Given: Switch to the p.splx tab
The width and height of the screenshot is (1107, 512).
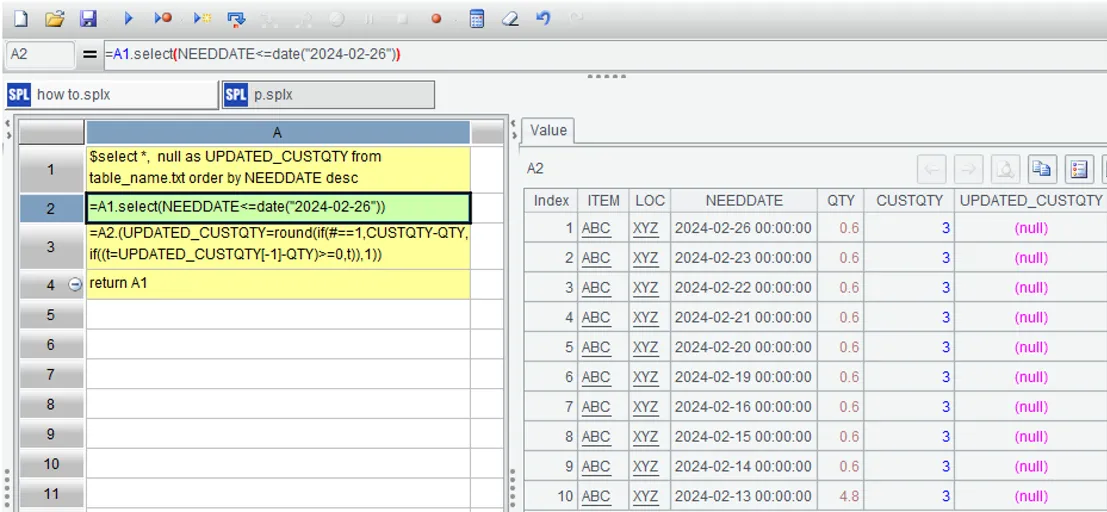Looking at the screenshot, I should [328, 95].
